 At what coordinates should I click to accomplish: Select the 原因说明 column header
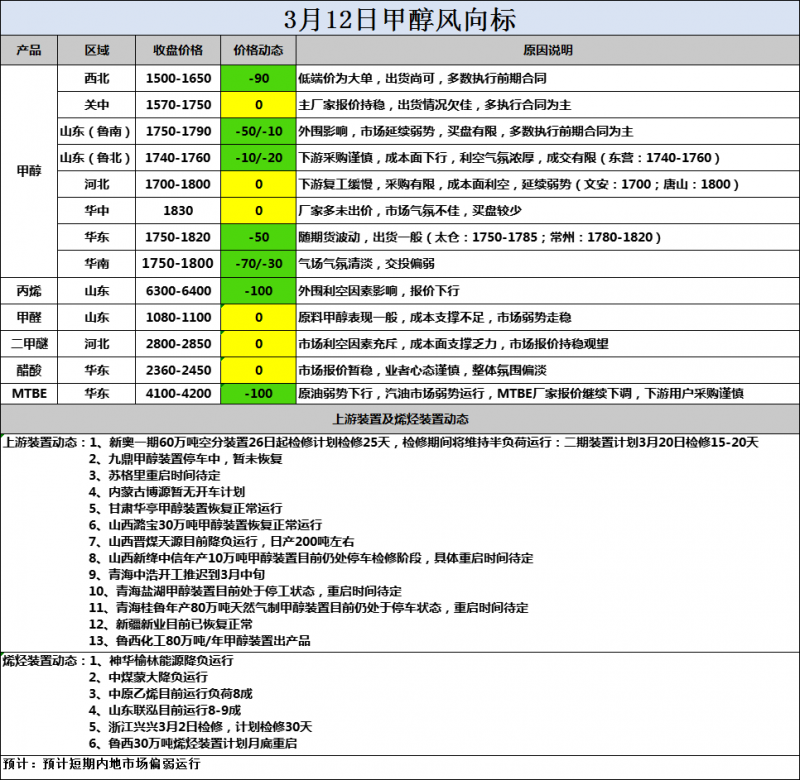click(547, 50)
